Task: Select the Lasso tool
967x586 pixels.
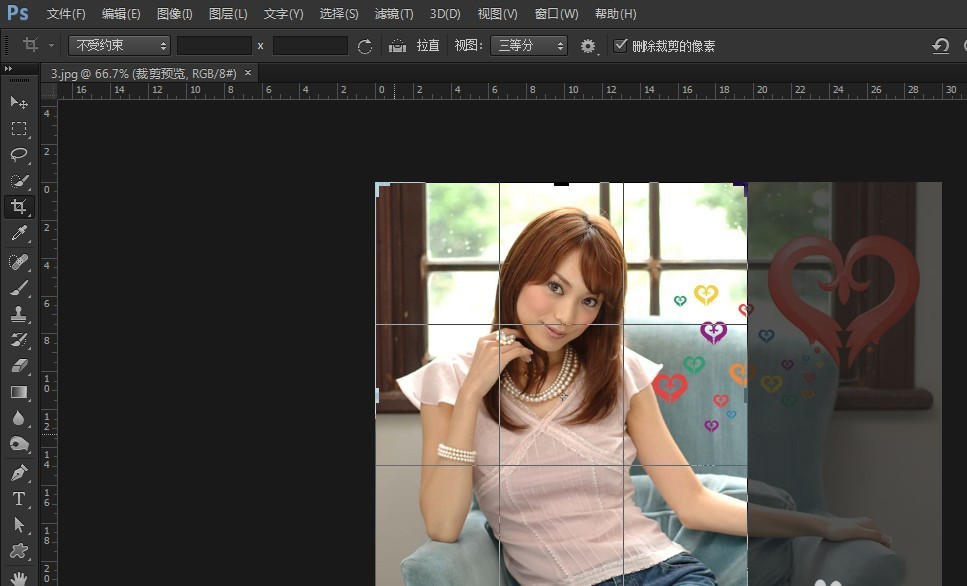Action: pos(19,154)
